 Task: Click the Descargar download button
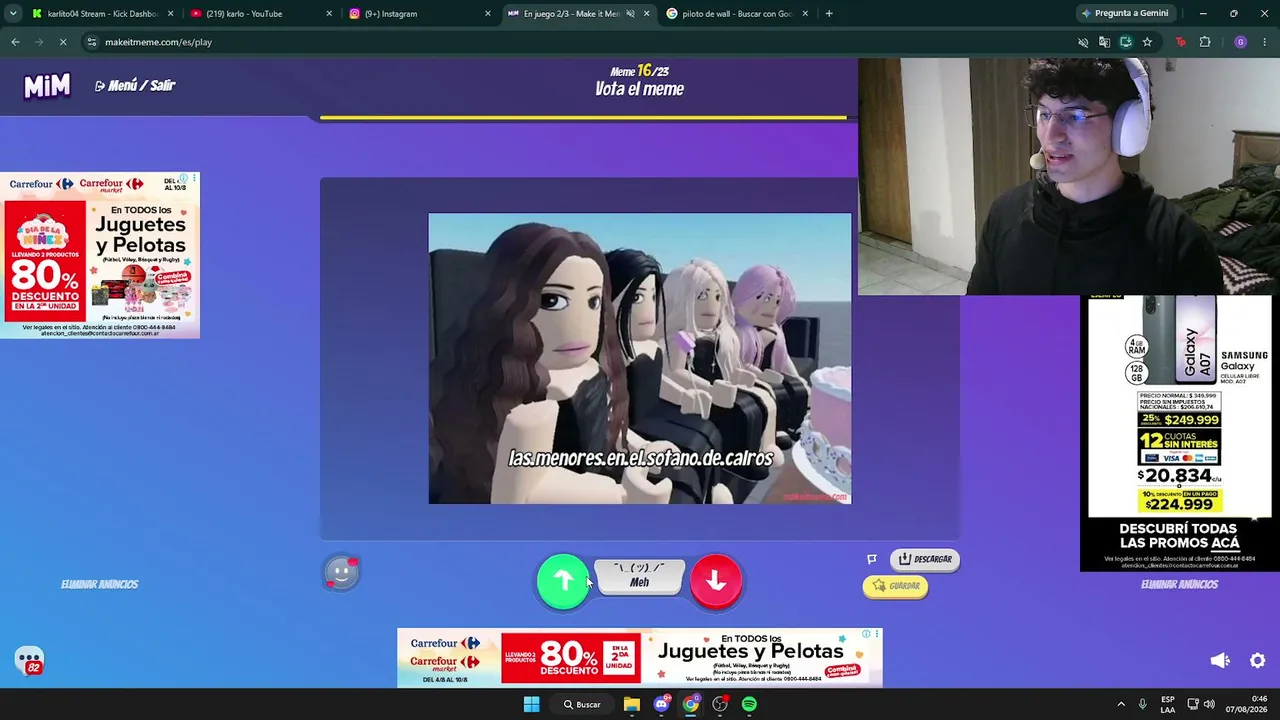click(925, 559)
